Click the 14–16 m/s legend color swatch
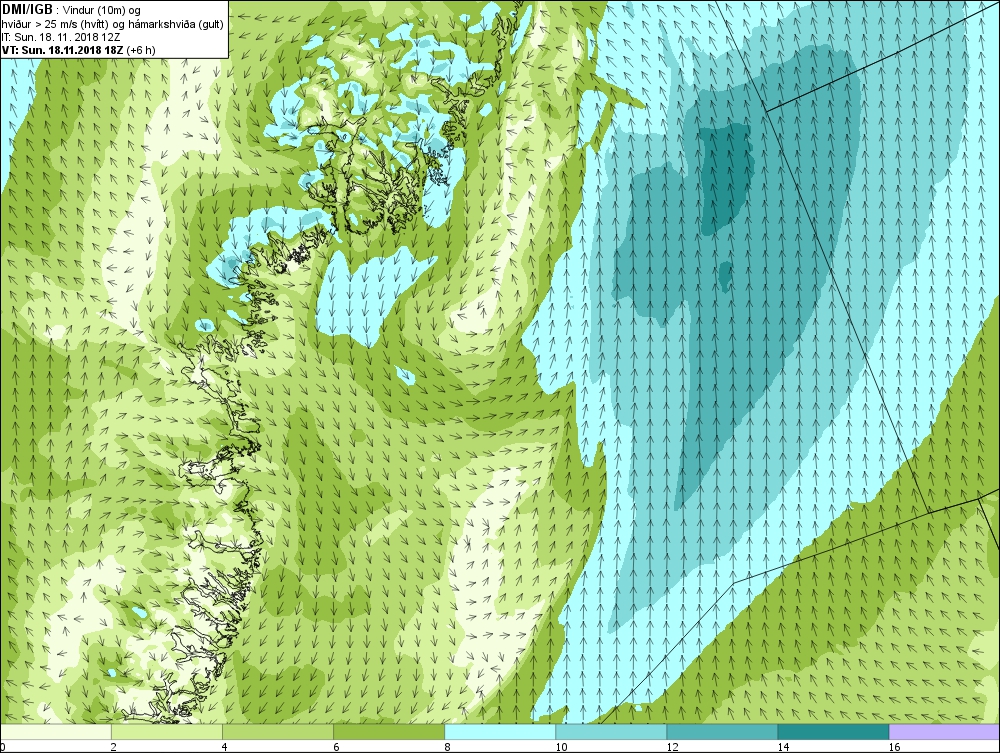 coord(833,731)
